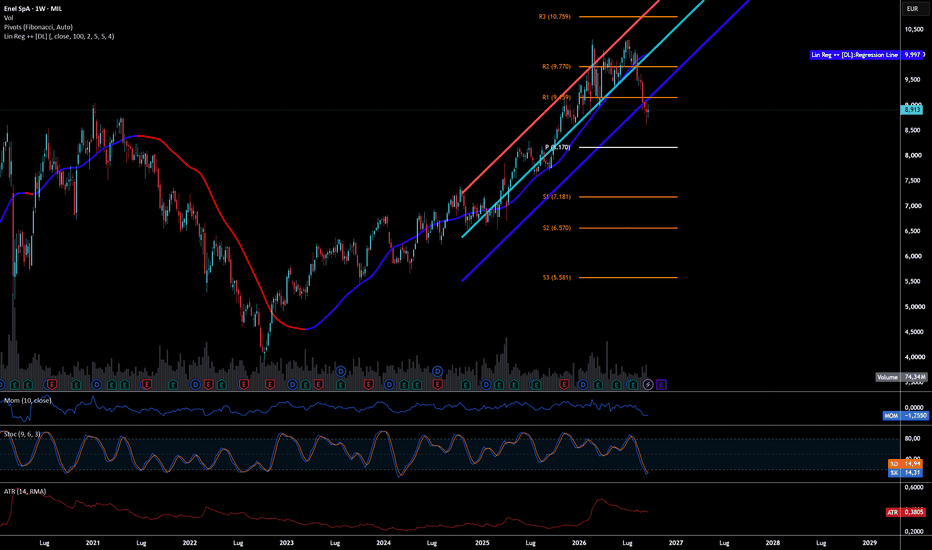Click the upper dividend D marker near 2023 Lug
Screen dimensions: 932x550
[341, 372]
